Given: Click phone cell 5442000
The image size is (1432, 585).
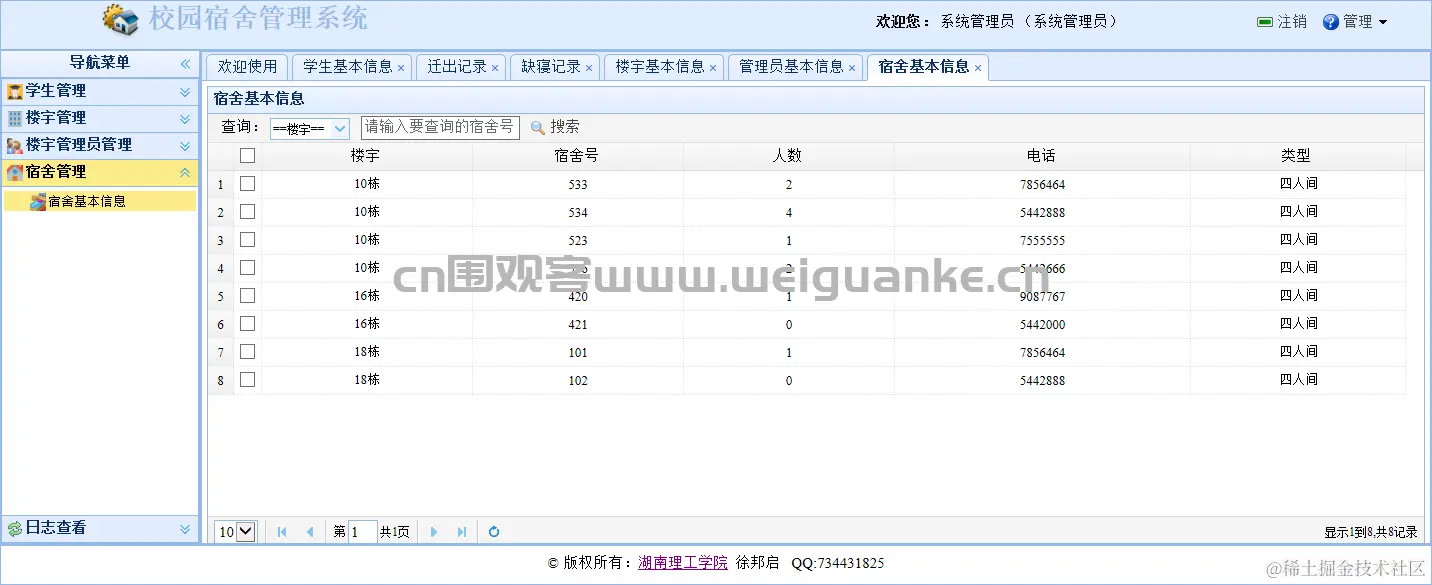Looking at the screenshot, I should click(x=1042, y=324).
